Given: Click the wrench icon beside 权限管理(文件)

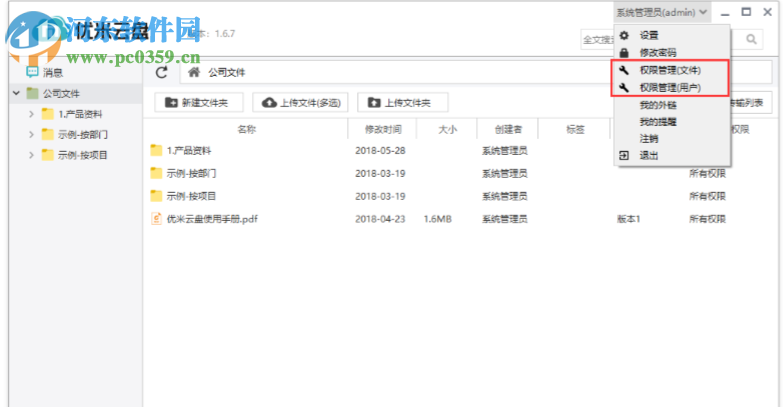Looking at the screenshot, I should pyautogui.click(x=624, y=70).
